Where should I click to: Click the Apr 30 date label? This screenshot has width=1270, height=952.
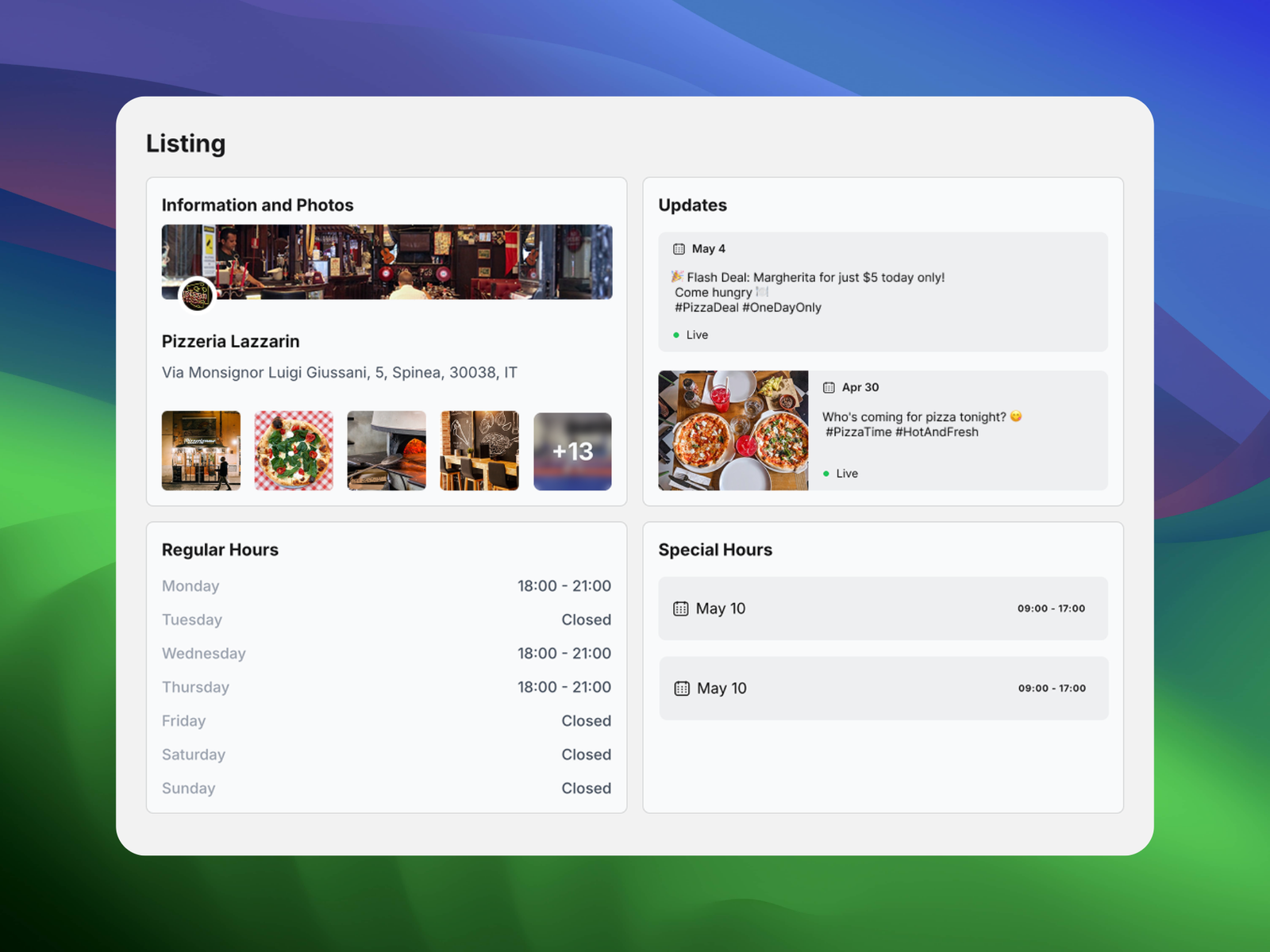click(x=860, y=387)
